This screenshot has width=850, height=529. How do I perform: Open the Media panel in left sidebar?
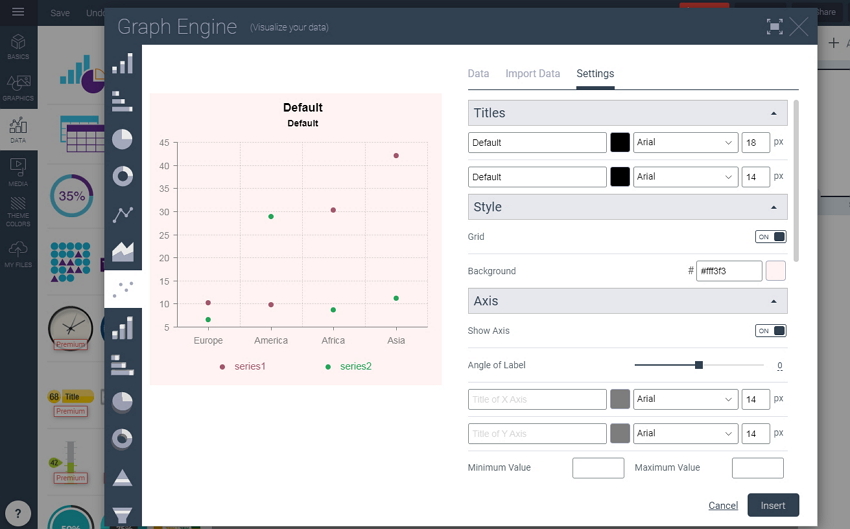click(x=18, y=170)
